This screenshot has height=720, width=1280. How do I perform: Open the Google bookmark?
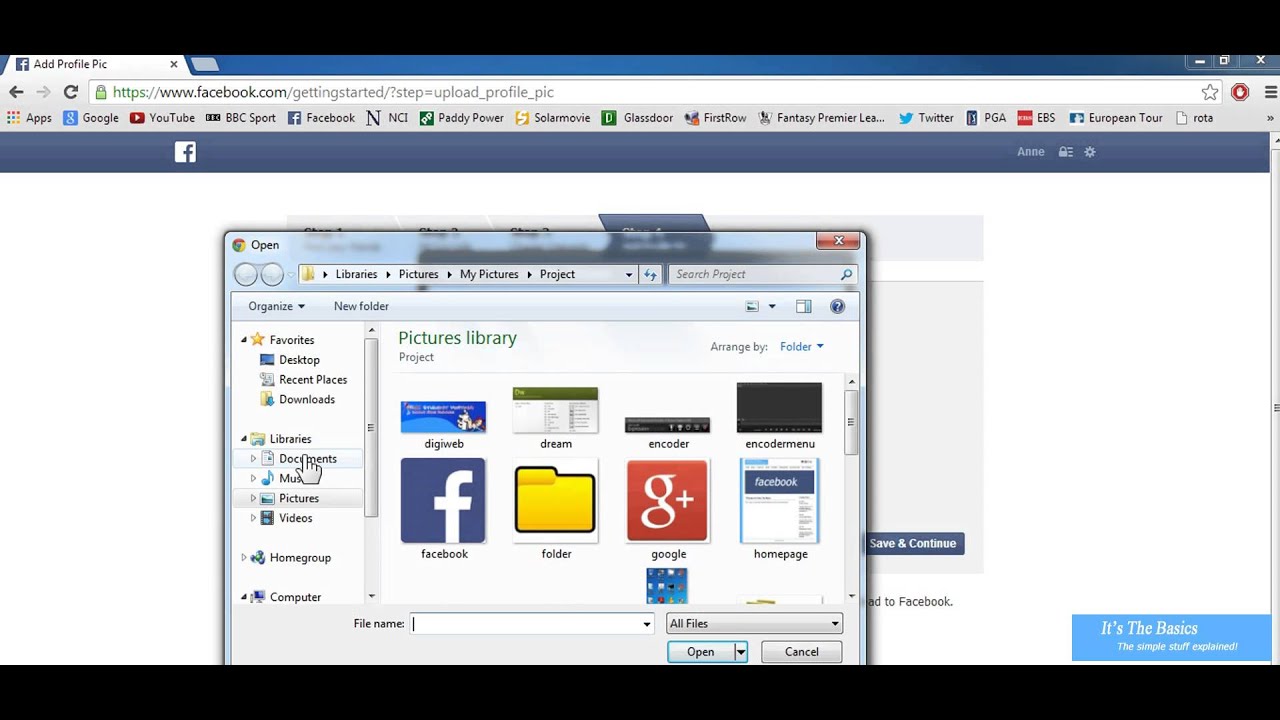click(91, 118)
